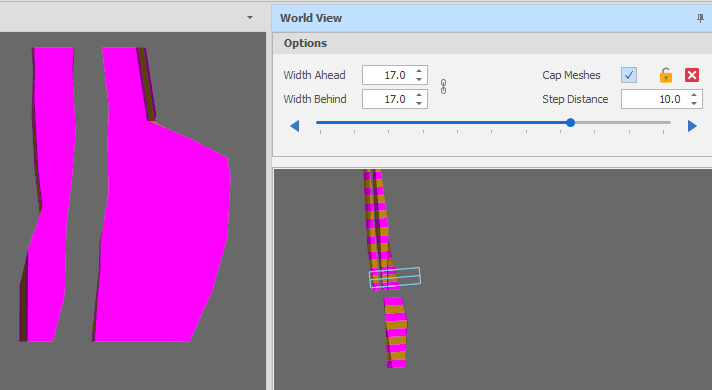Image resolution: width=712 pixels, height=390 pixels.
Task: Increase Width Behind with up spinner arrow
Action: point(419,95)
